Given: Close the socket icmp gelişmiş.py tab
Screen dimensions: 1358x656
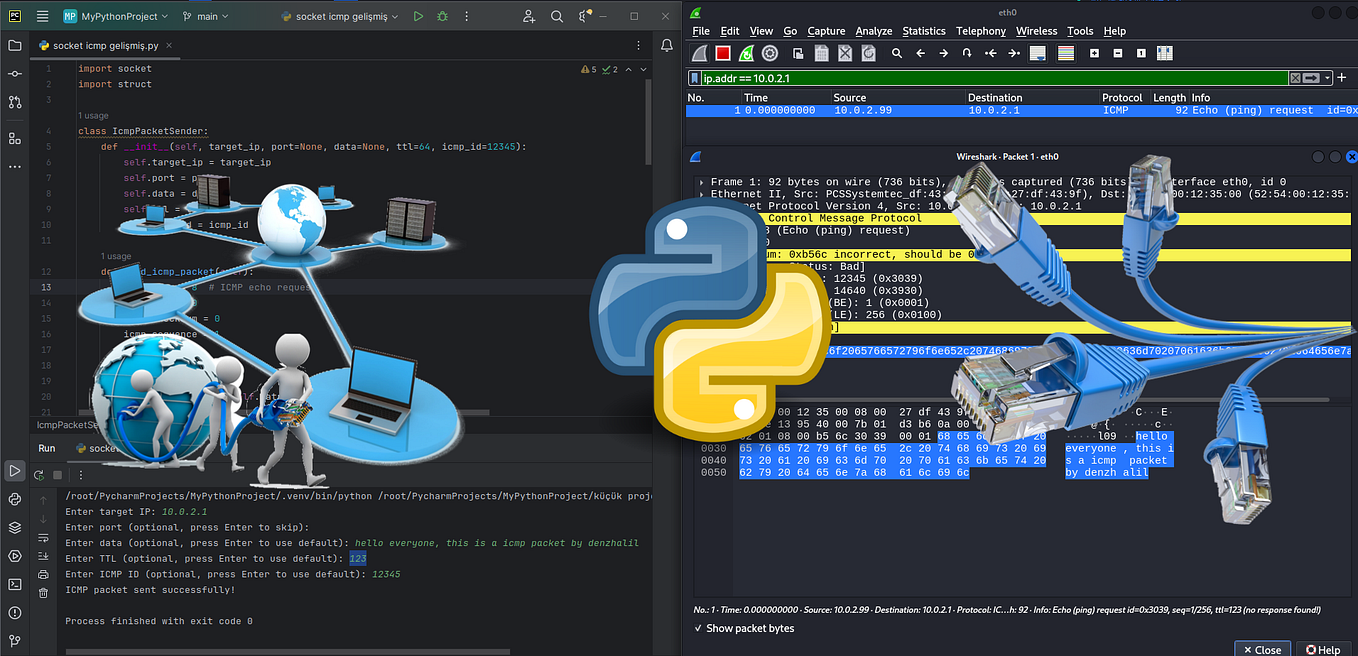Looking at the screenshot, I should tap(168, 46).
